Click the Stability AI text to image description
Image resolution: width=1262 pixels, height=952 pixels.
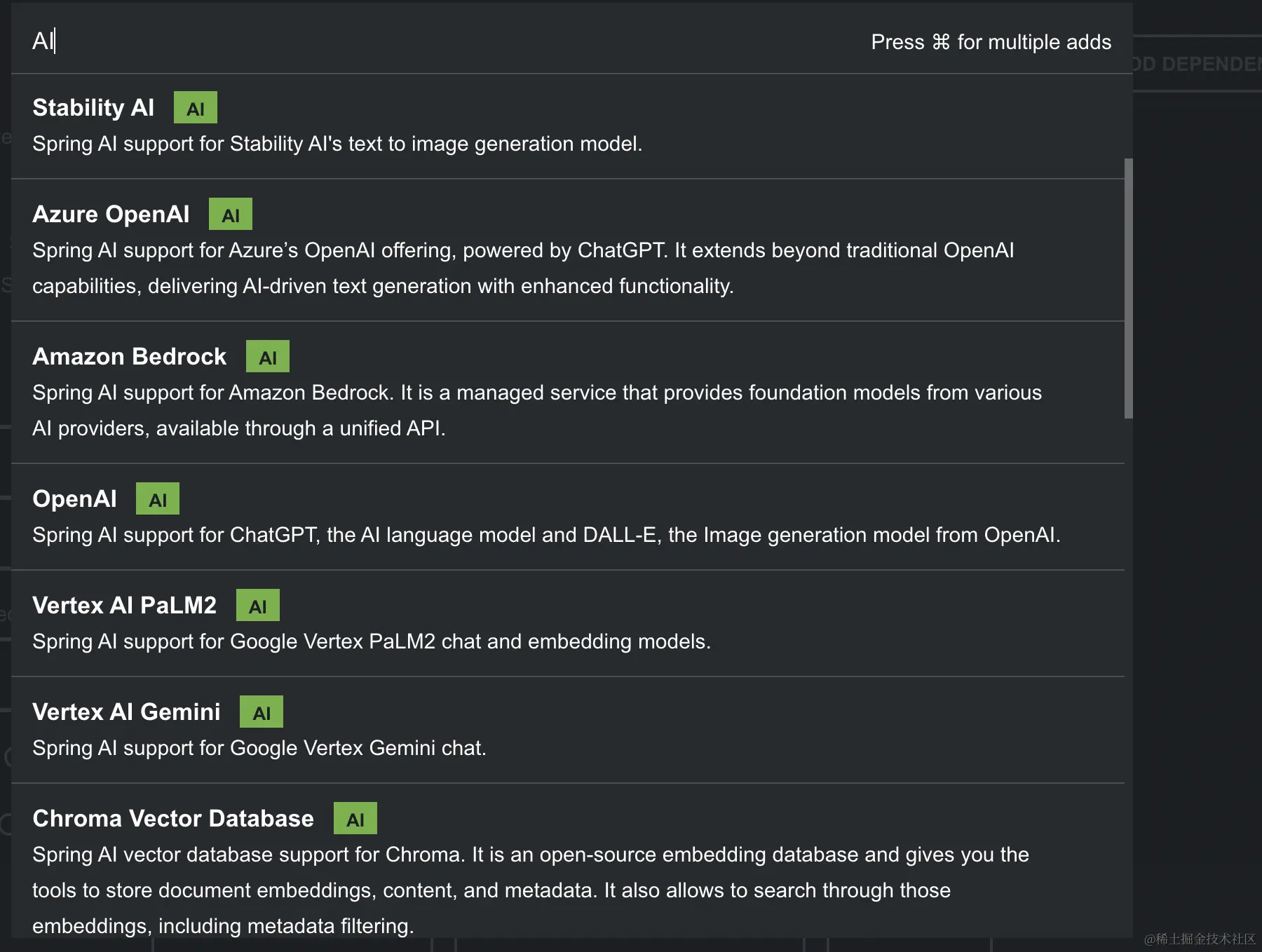tap(337, 144)
